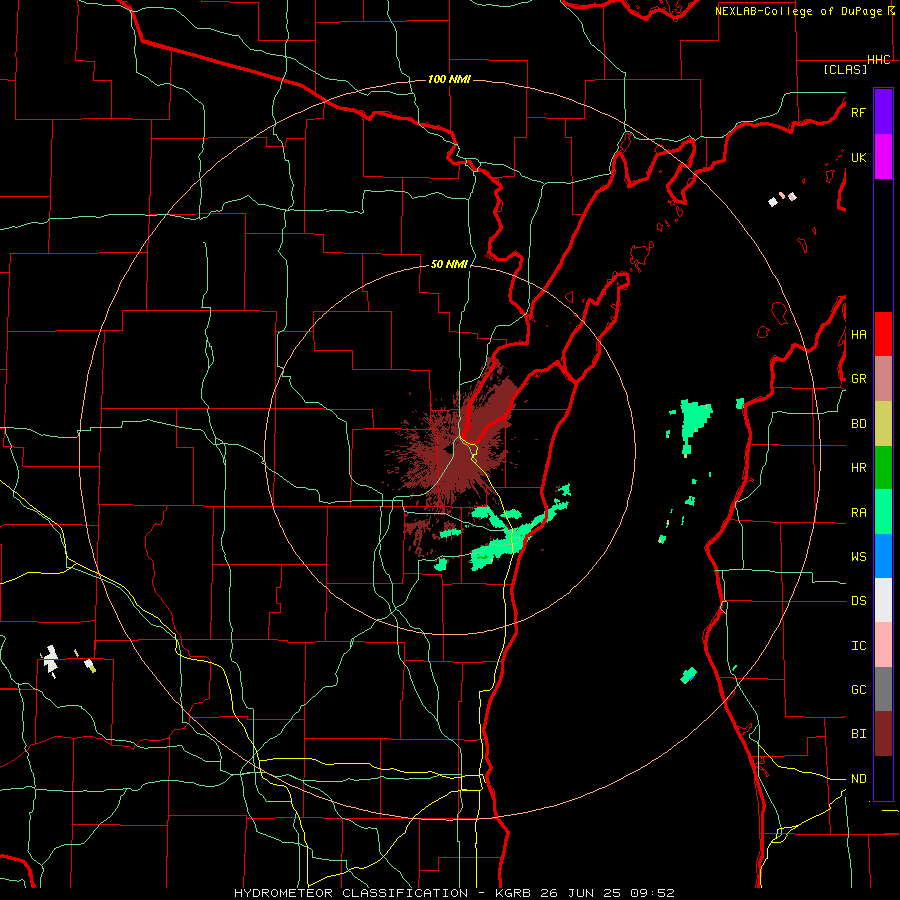
Task: Click the WS legend label
Action: pos(858,556)
